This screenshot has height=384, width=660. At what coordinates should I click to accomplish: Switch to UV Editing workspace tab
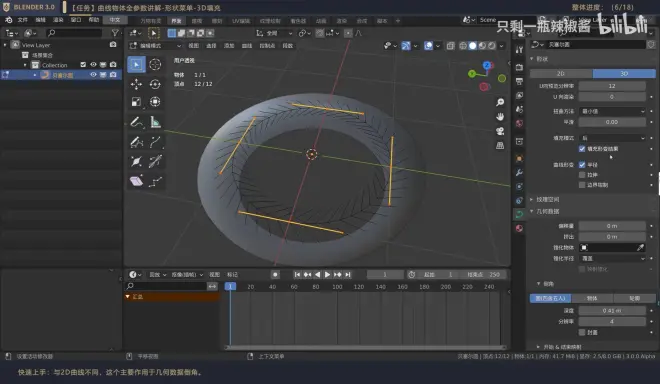[241, 21]
